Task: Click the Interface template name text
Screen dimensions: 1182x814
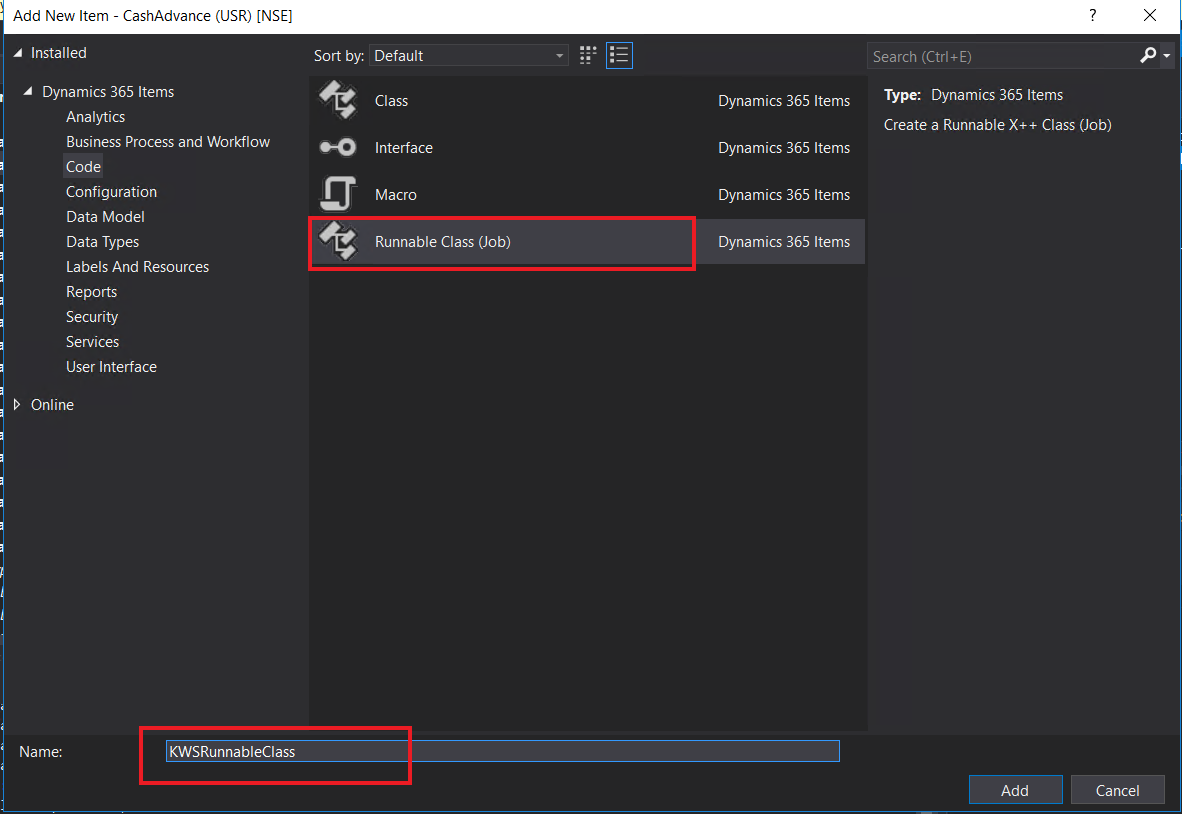Action: coord(403,148)
